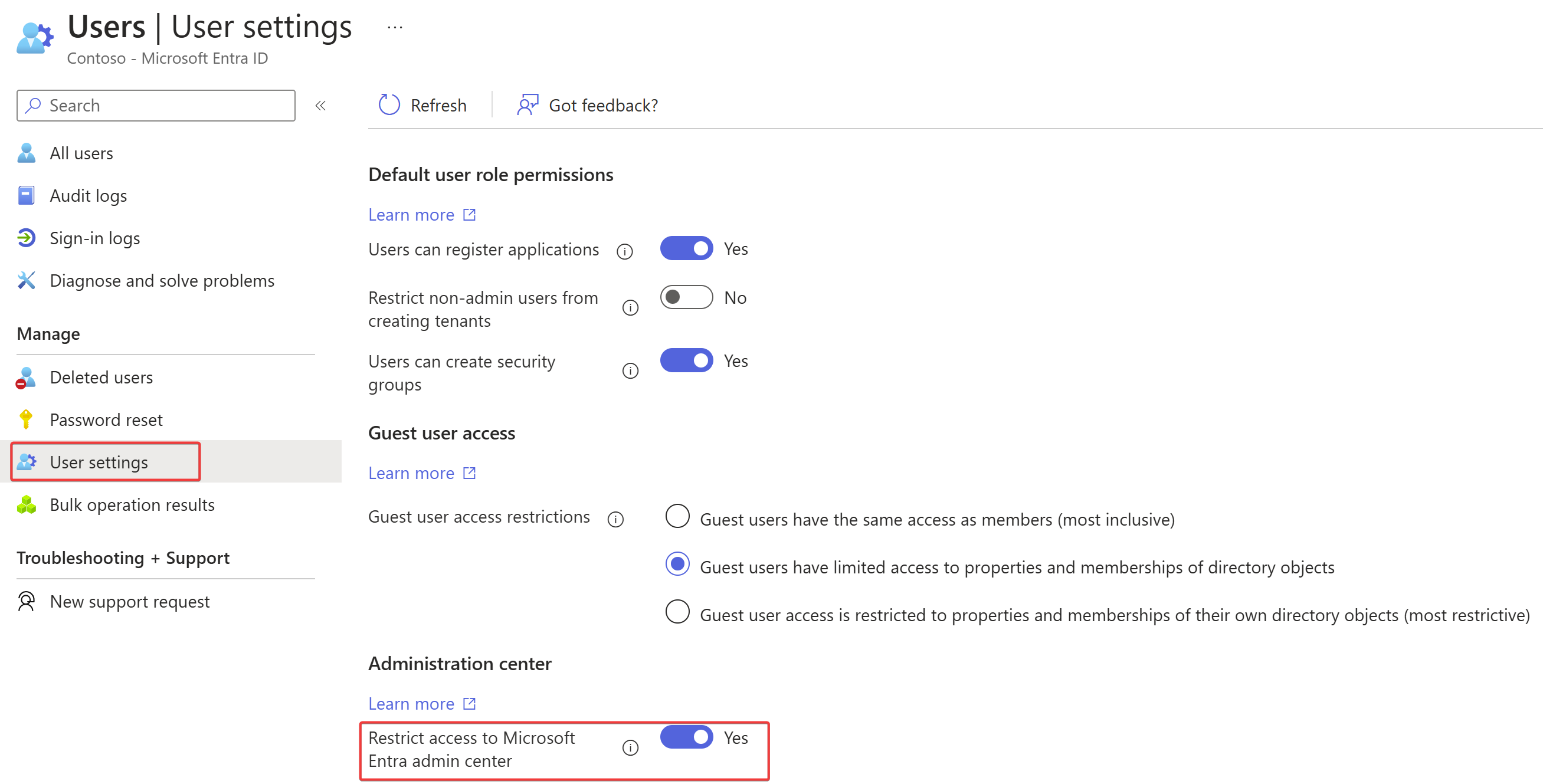1543x784 pixels.
Task: Click the All users icon in sidebar
Action: pos(27,153)
